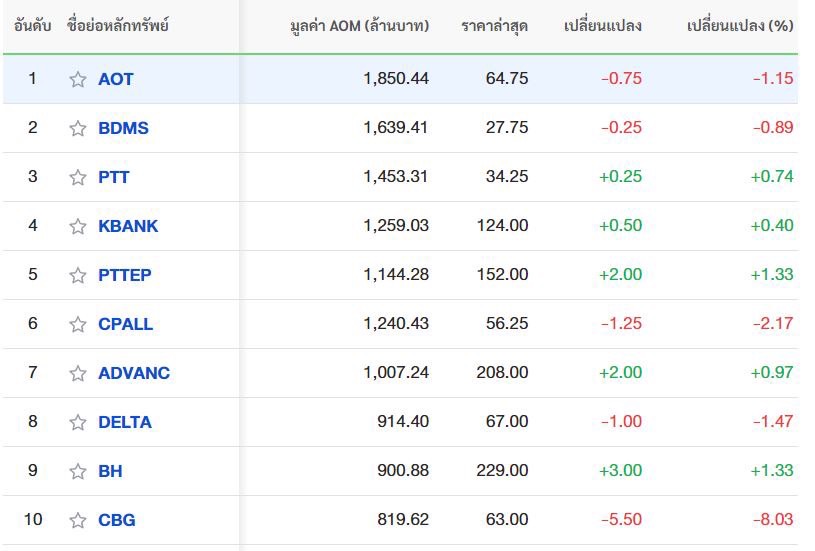Click the ราคาล่าสุด column header

pyautogui.click(x=494, y=26)
